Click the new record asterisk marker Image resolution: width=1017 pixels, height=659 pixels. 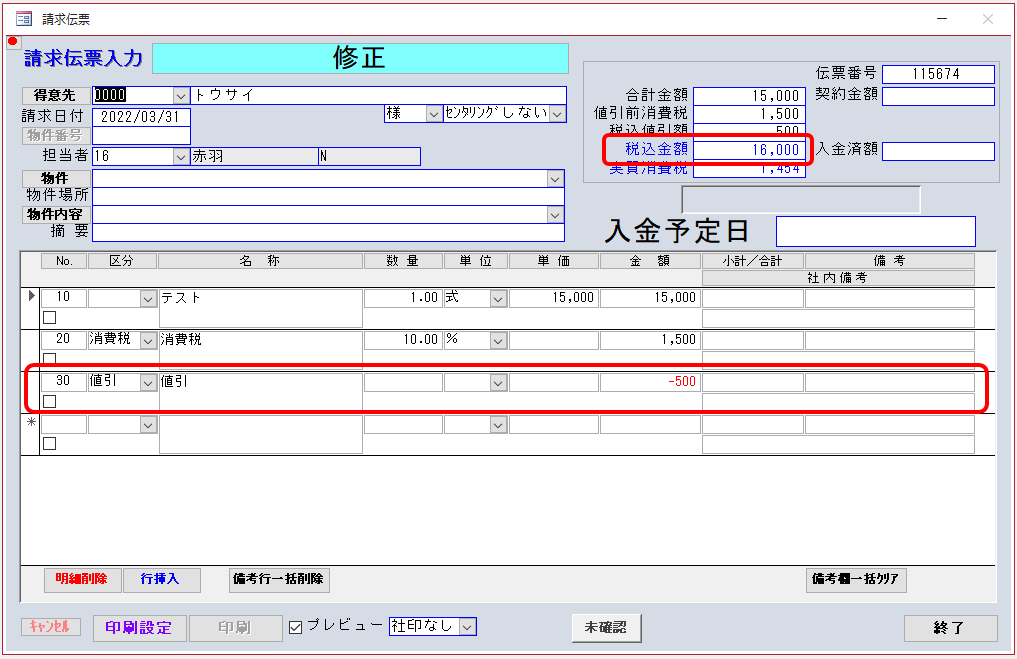point(30,424)
